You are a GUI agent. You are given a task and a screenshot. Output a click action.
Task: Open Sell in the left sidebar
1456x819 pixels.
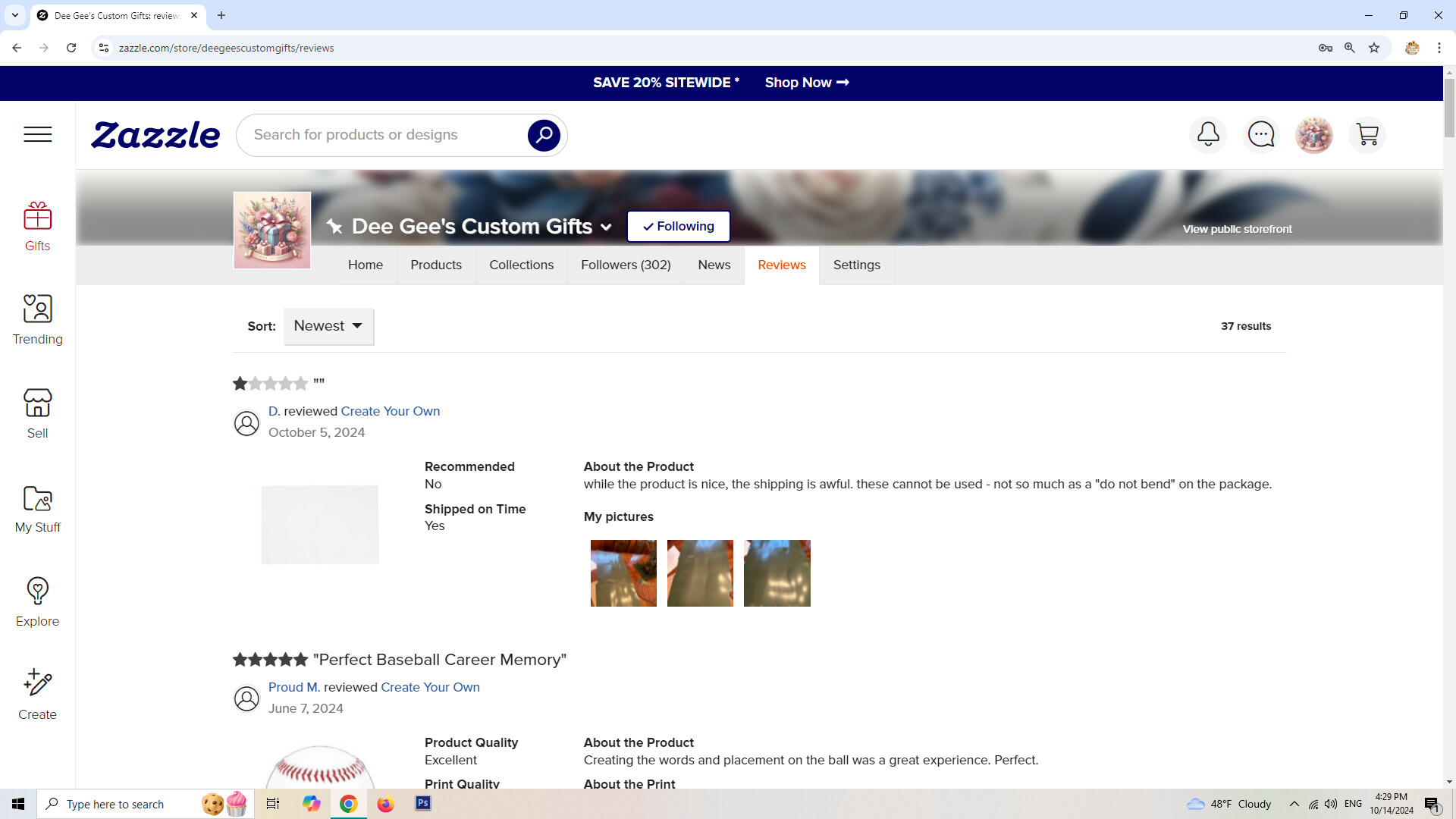[x=37, y=414]
